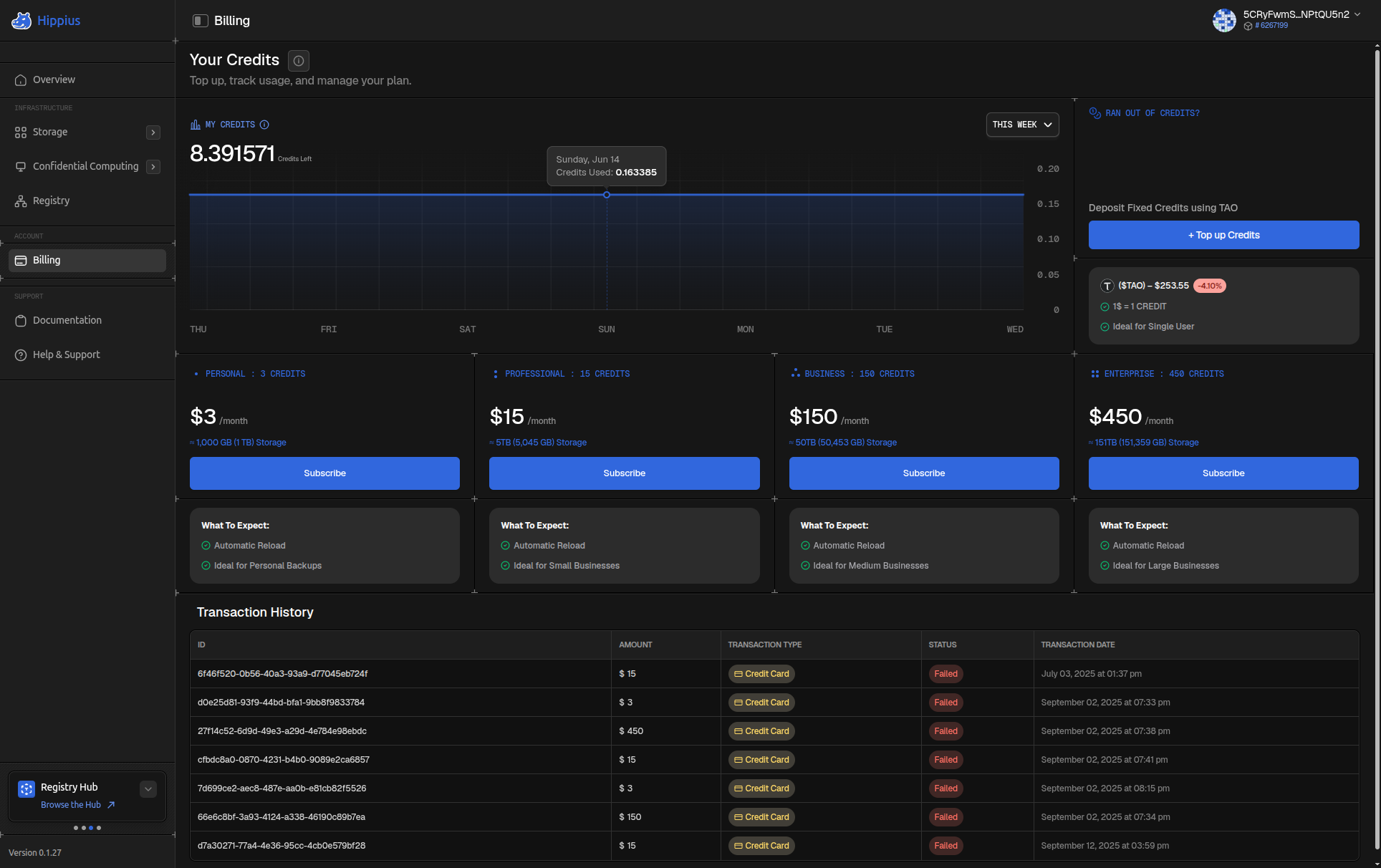The height and width of the screenshot is (868, 1381).
Task: Click the account avatar icon
Action: click(x=1224, y=20)
